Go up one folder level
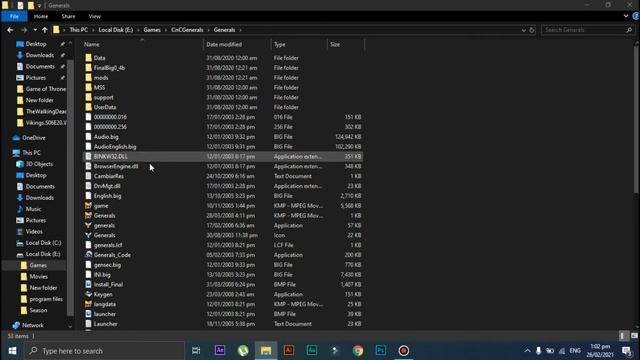Viewport: 640px width, 360px height. point(44,30)
